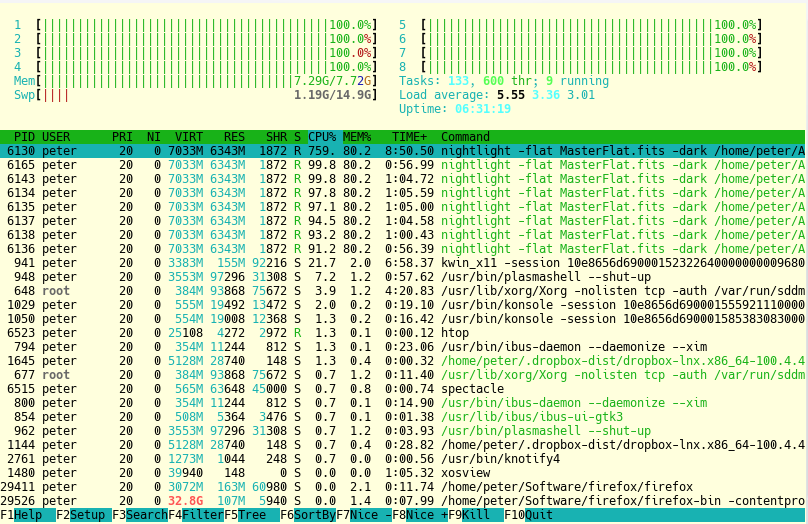Click F8 Nice + to lower priority
808x524 pixels.
(420, 515)
